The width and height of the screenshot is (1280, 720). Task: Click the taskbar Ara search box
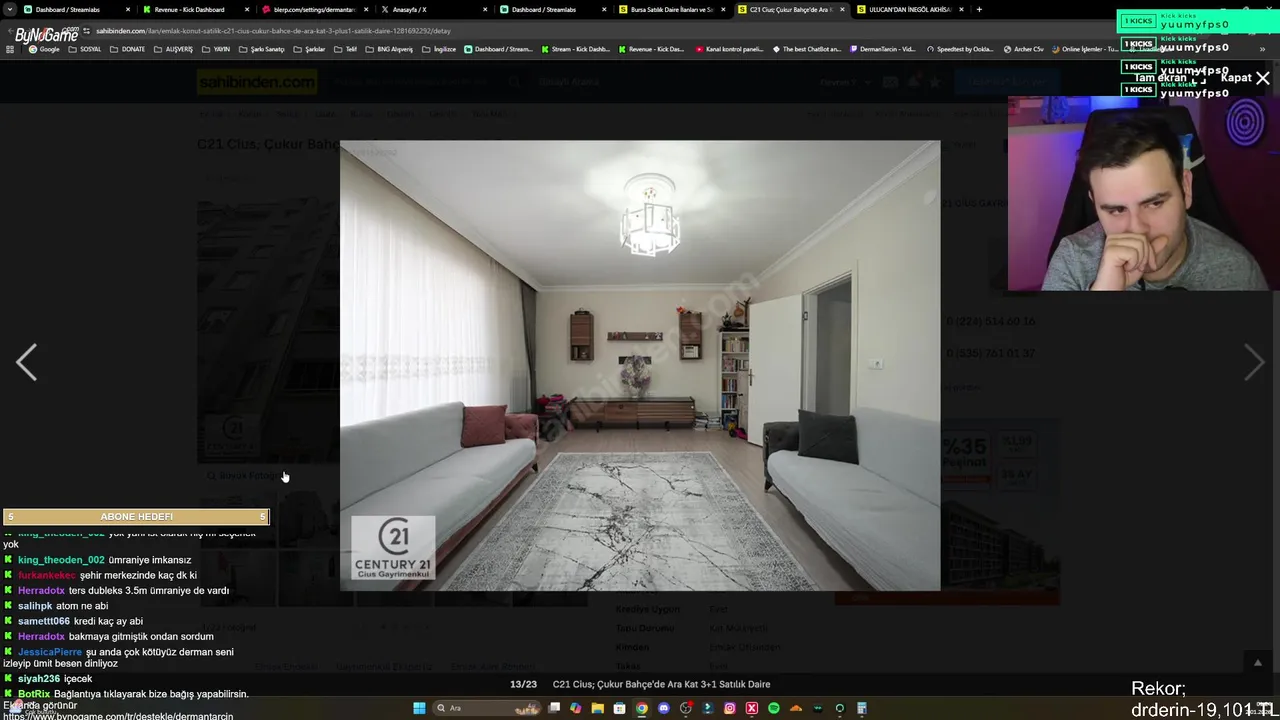pos(487,708)
